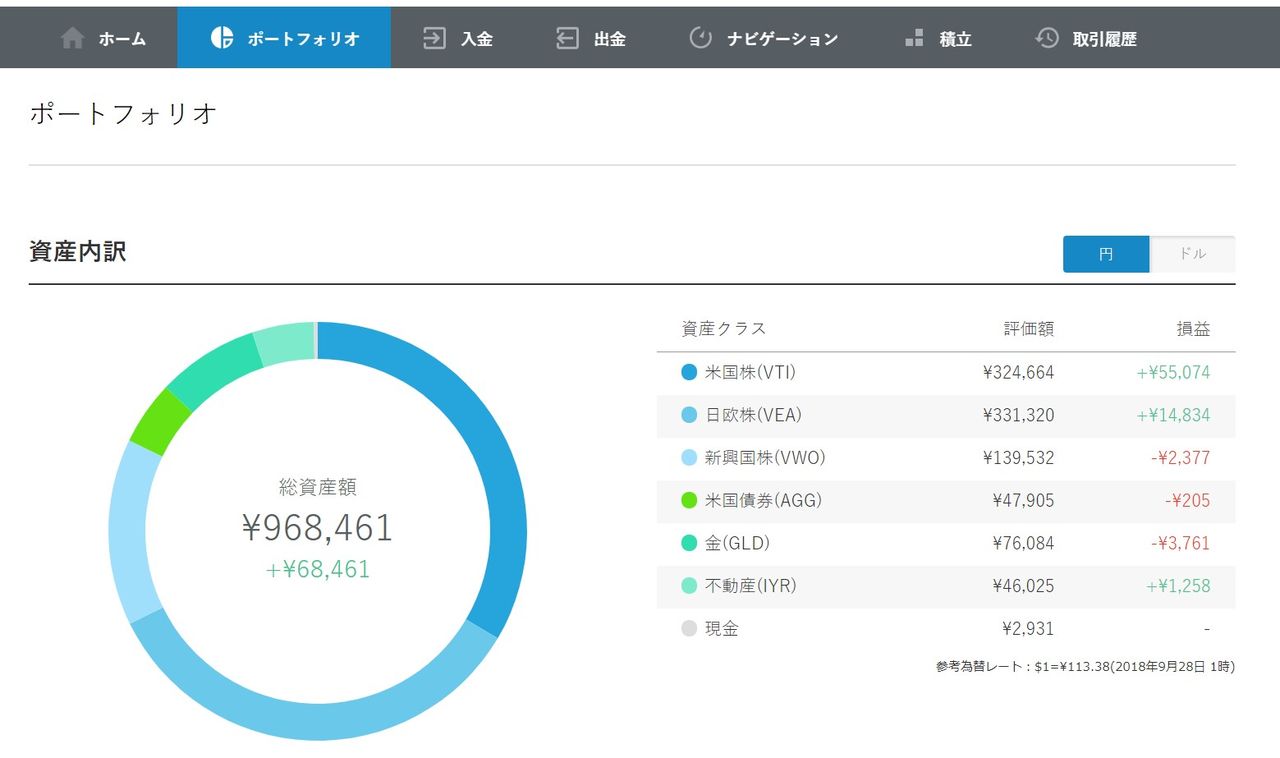The width and height of the screenshot is (1280, 758).
Task: Click the ¥76,084 valuation value
Action: pos(1023,543)
